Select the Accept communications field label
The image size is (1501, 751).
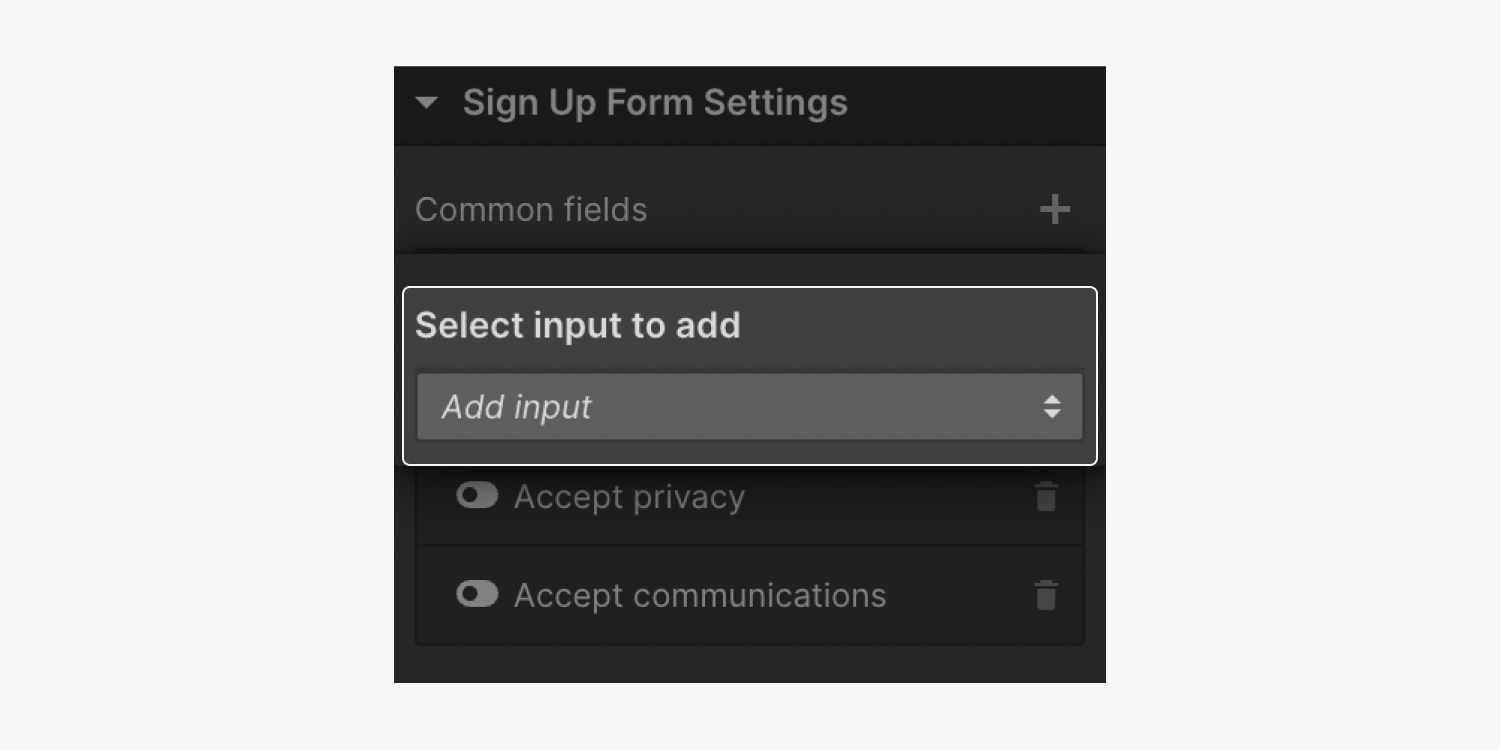tap(700, 595)
